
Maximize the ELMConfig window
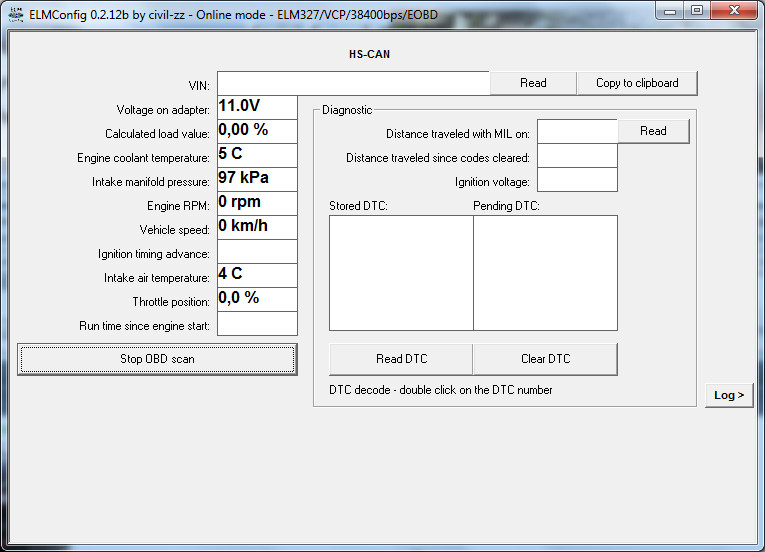[x=697, y=11]
